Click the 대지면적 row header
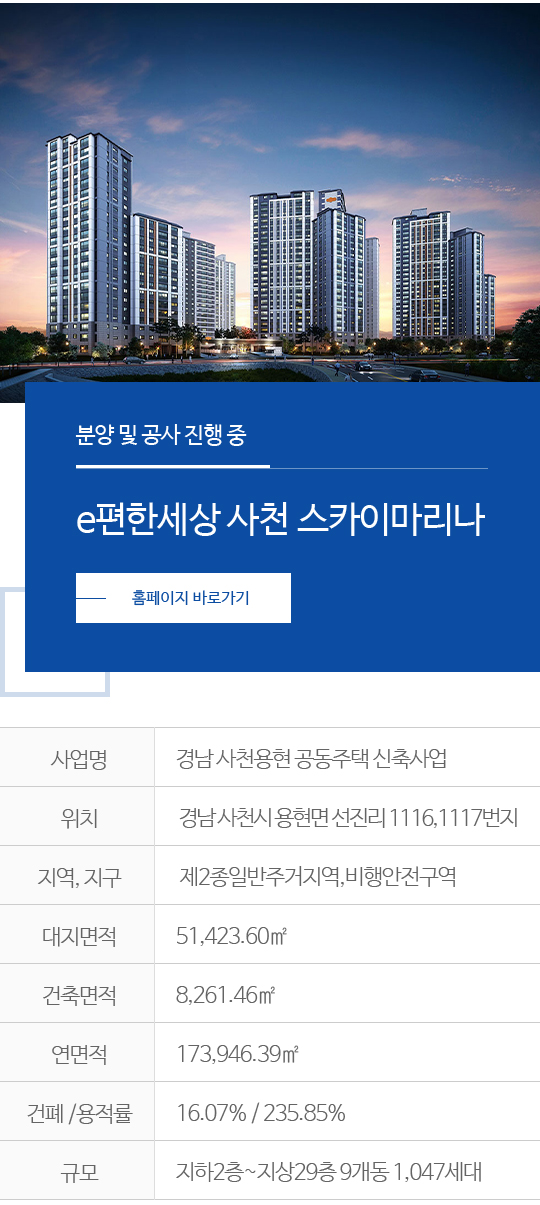 [x=78, y=935]
